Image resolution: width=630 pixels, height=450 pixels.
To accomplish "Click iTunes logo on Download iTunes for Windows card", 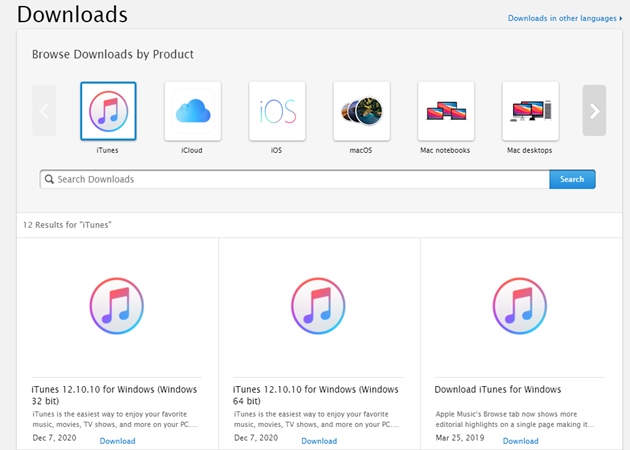I will click(x=520, y=306).
